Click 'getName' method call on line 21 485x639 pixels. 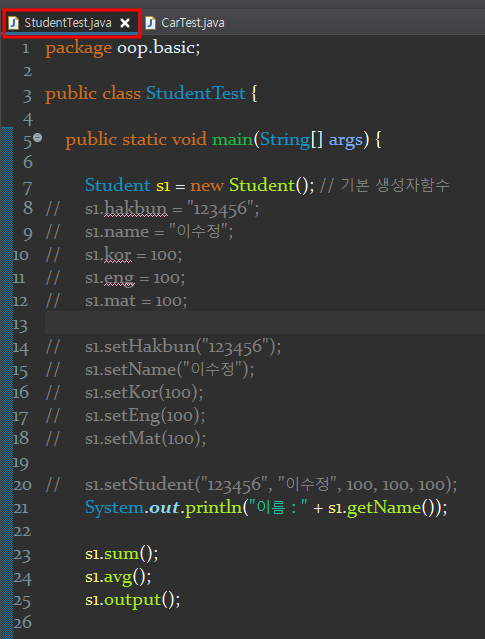coord(384,508)
